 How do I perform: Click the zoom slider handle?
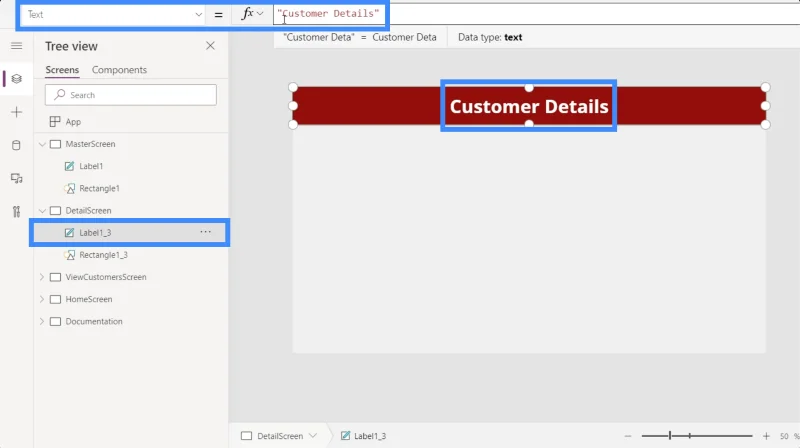pos(670,436)
